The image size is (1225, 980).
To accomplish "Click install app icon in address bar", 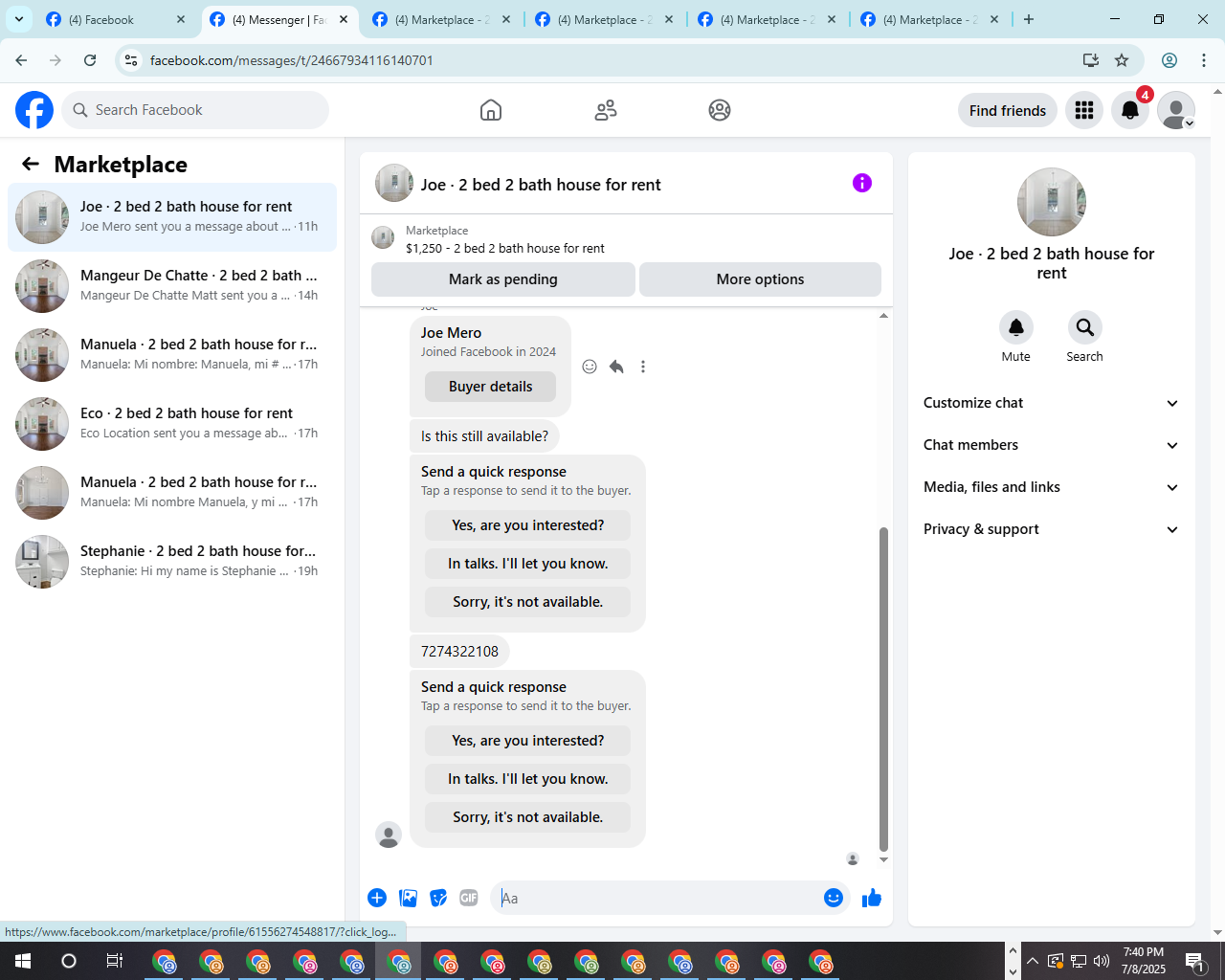I will [1090, 60].
